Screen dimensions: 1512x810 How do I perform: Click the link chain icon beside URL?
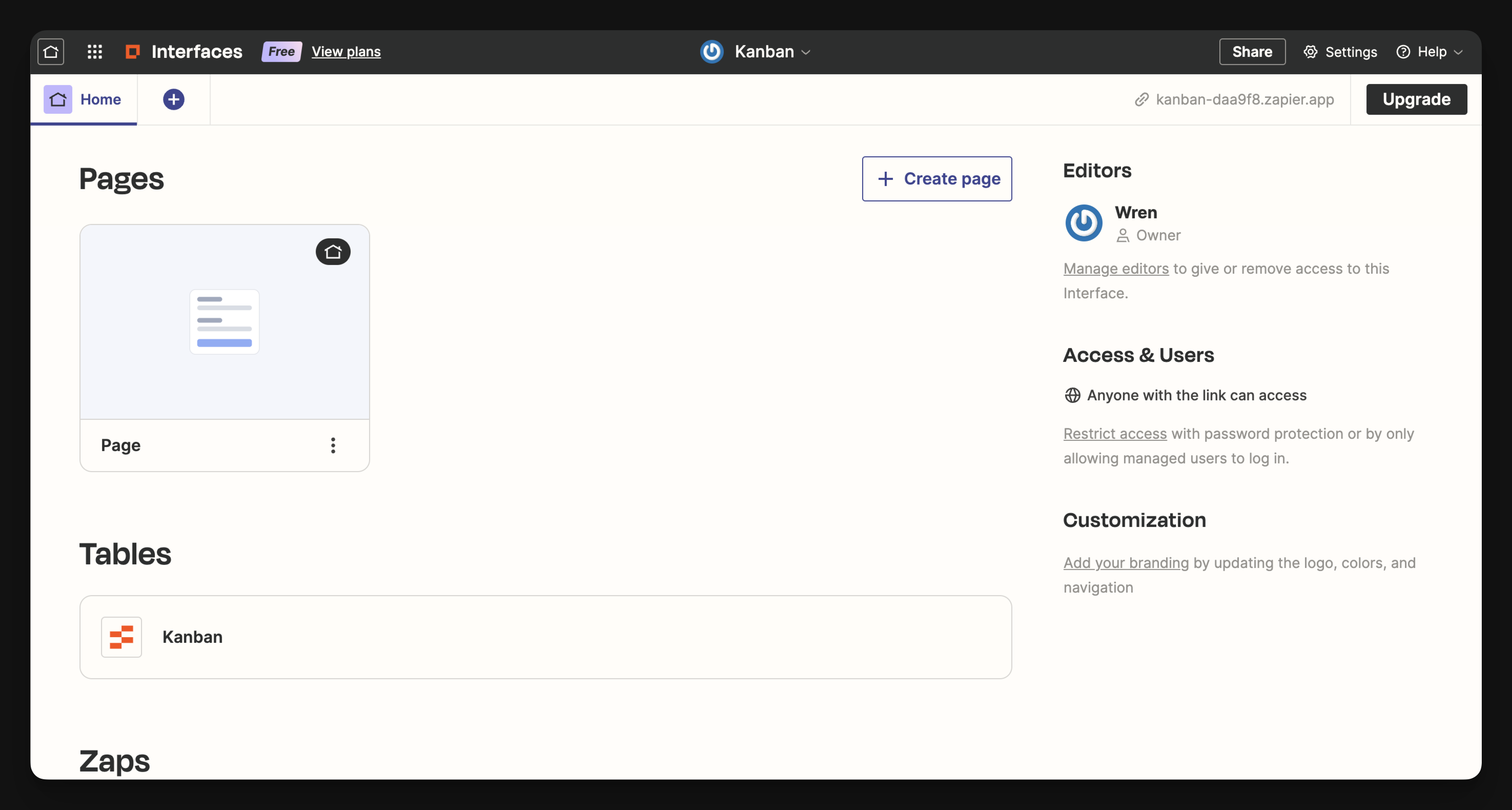tap(1141, 99)
